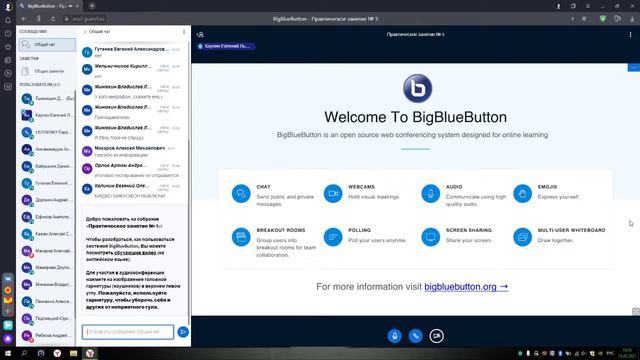Mute or unmute the microphone button
This screenshot has width=640, height=360.
(394, 336)
